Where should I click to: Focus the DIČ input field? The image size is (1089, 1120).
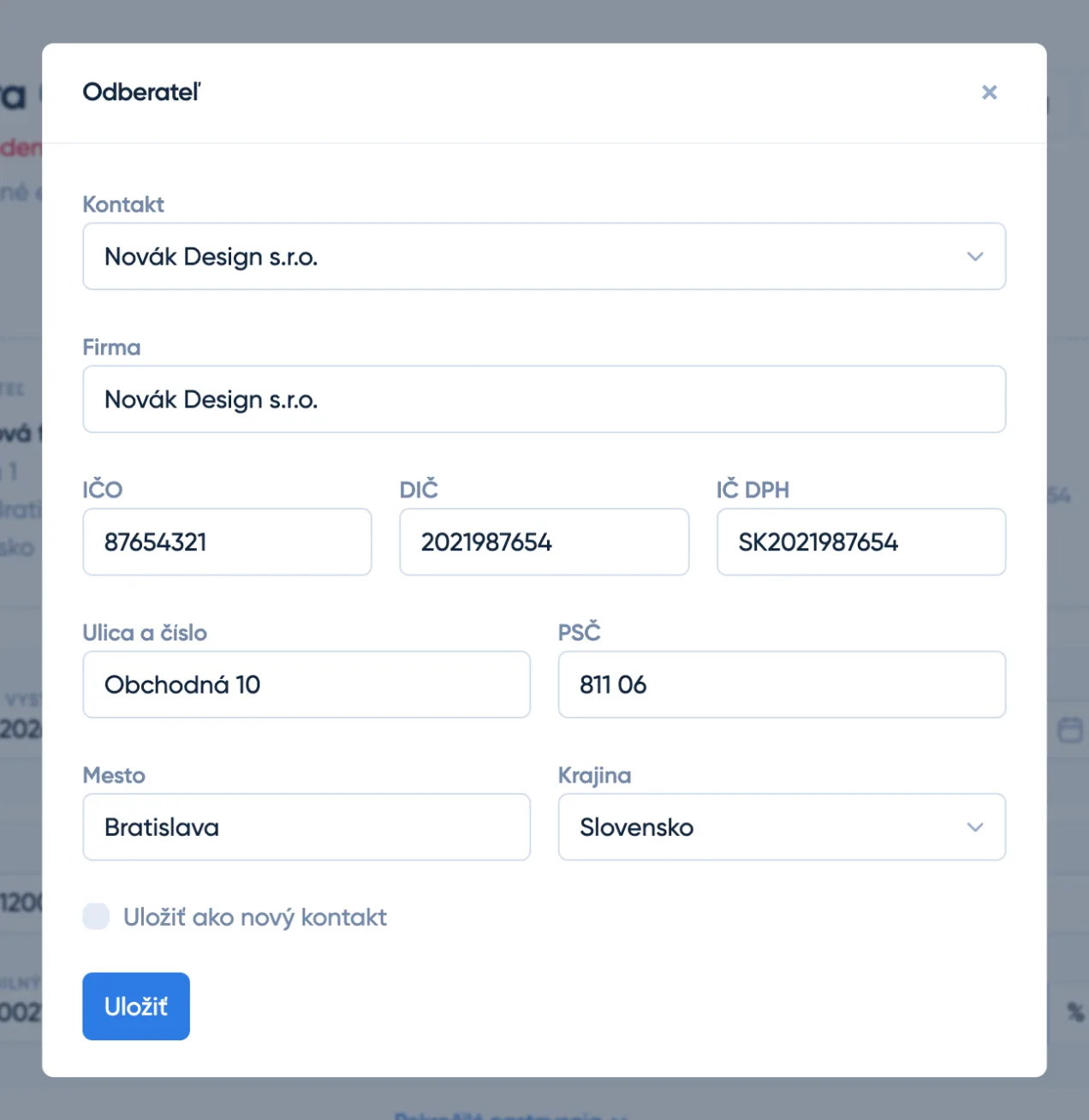pyautogui.click(x=544, y=542)
